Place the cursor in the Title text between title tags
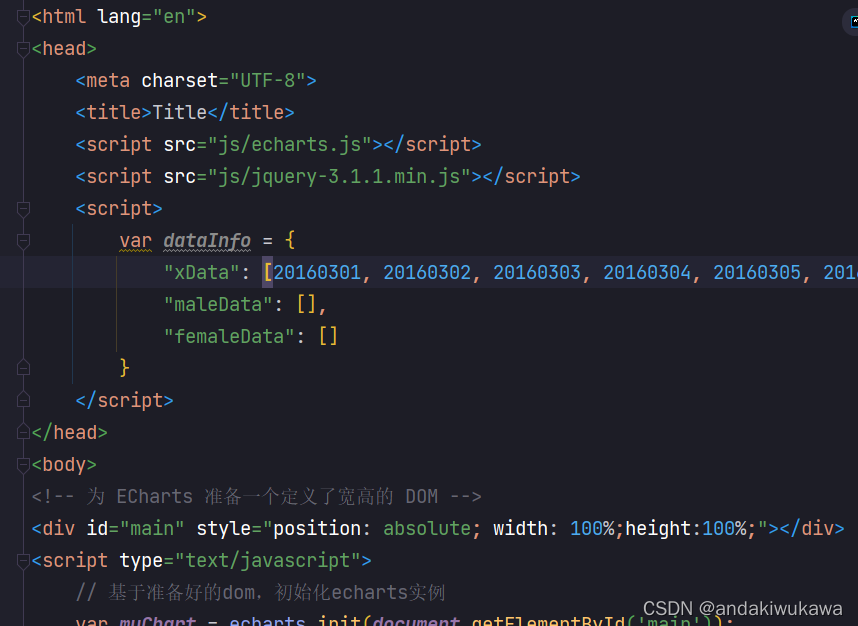858x626 pixels. [179, 113]
